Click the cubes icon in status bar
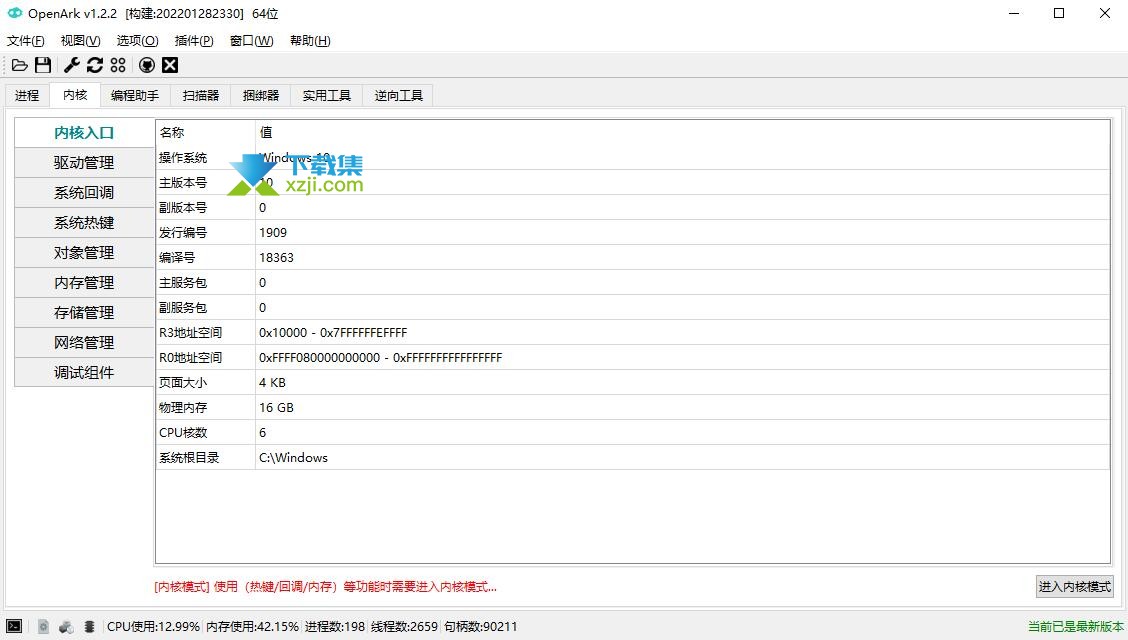The image size is (1128, 640). 66,626
